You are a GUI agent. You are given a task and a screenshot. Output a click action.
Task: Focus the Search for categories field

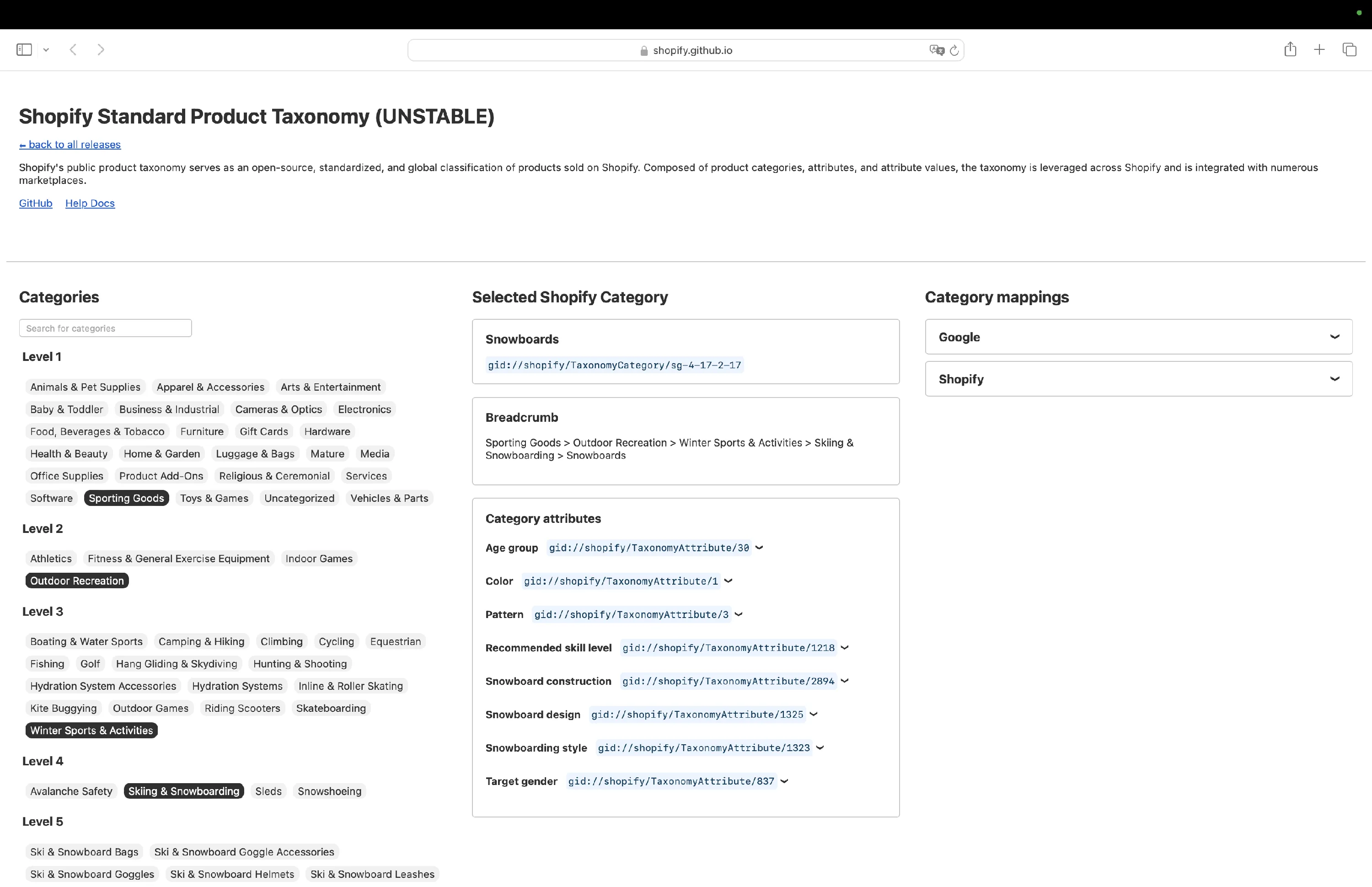click(105, 328)
